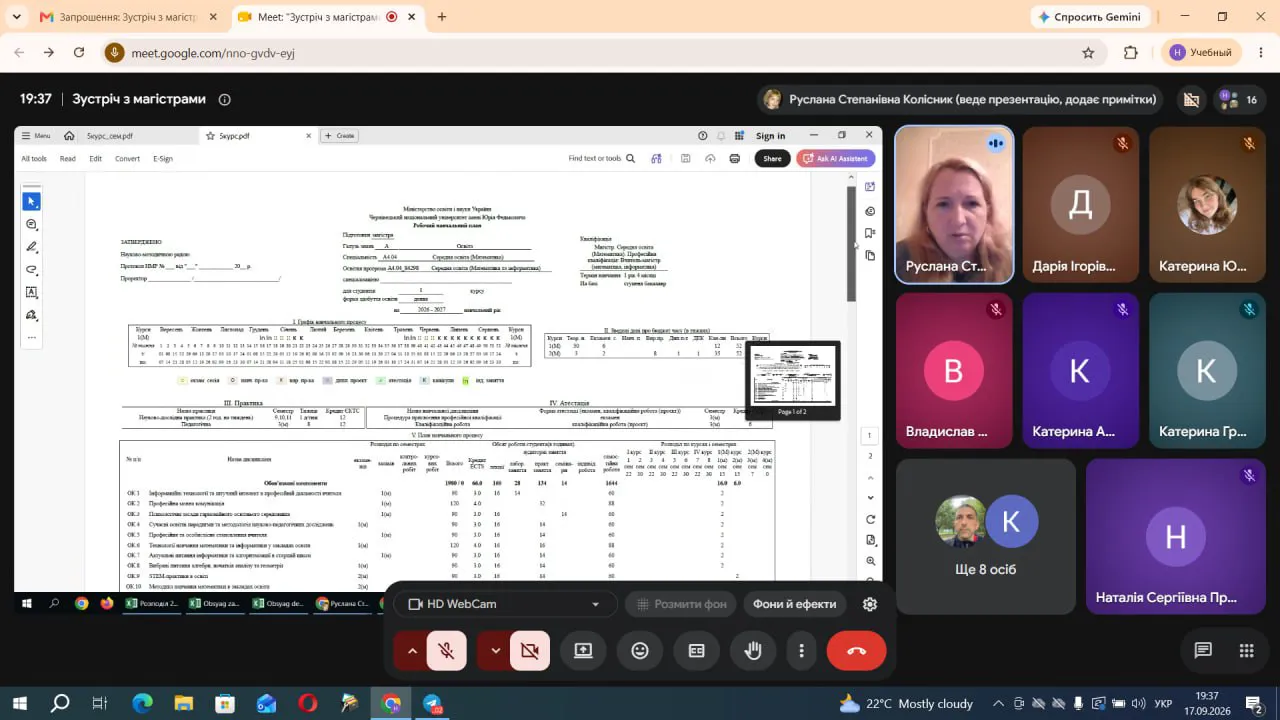
Task: Toggle the muted microphone button
Action: tap(447, 651)
